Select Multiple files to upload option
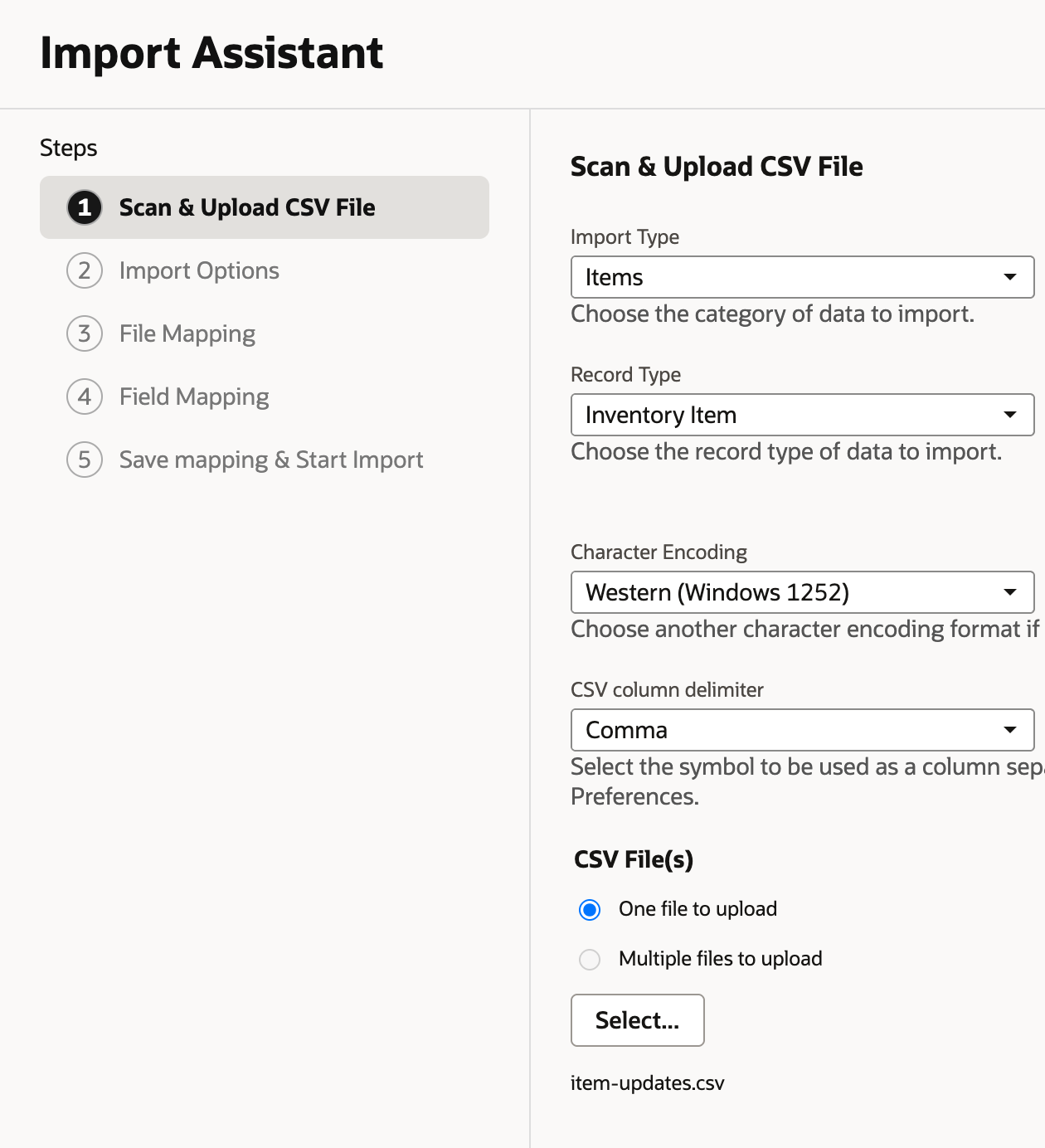The width and height of the screenshot is (1045, 1148). [590, 960]
